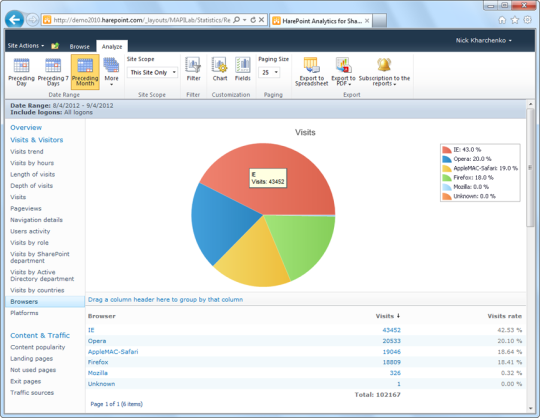The width and height of the screenshot is (540, 418).
Task: Open the Filter tool in ribbon
Action: (193, 69)
